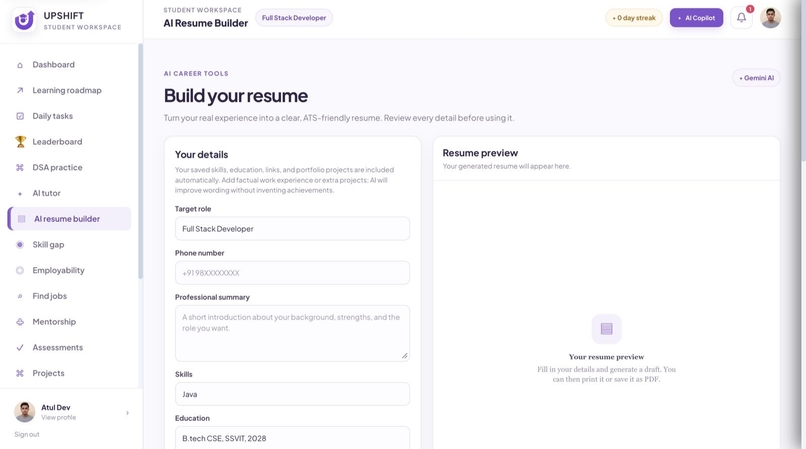Click the resume preview placeholder icon
Viewport: 806px width, 449px height.
[607, 329]
